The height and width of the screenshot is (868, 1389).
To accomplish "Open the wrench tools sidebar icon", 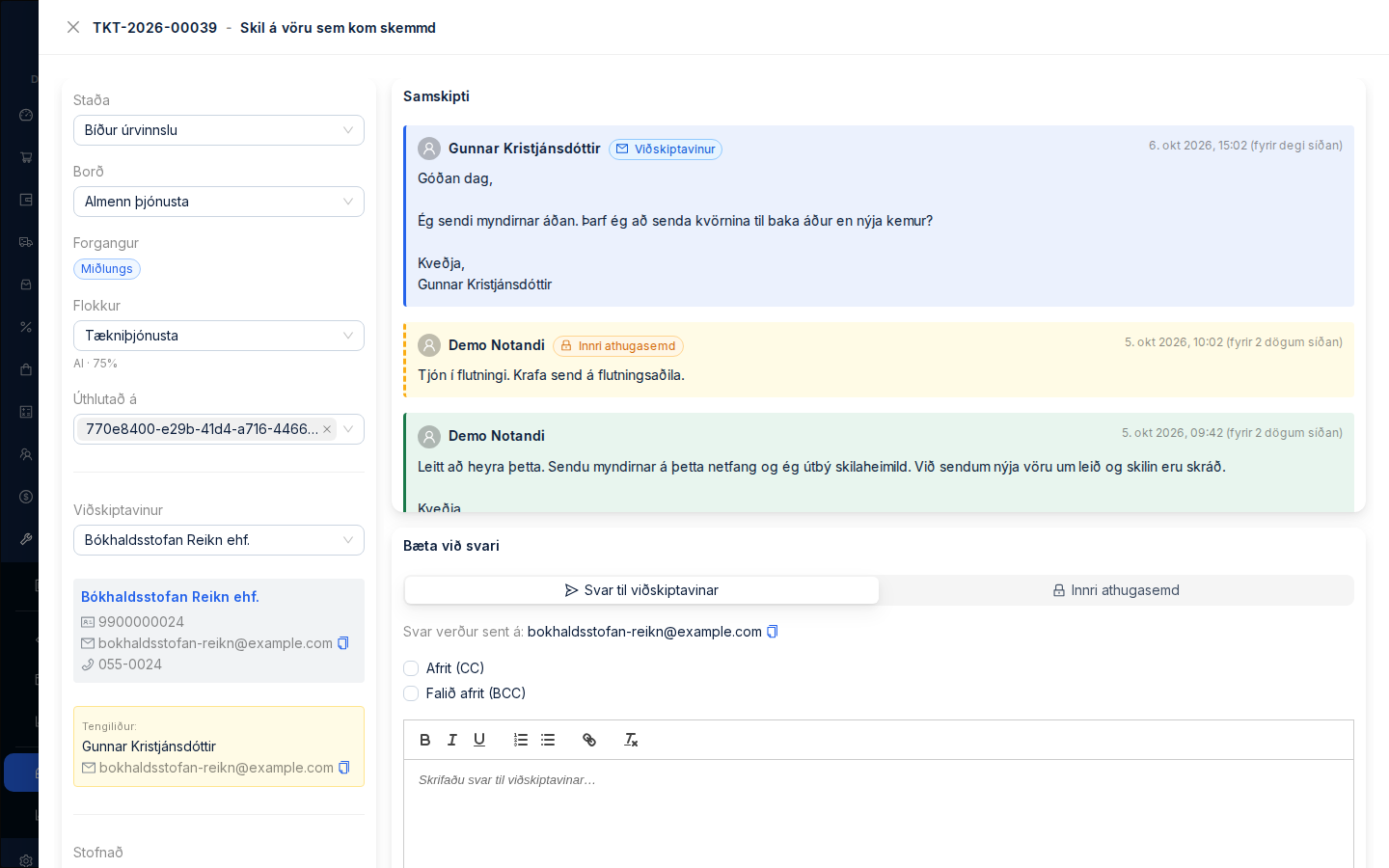I will pyautogui.click(x=26, y=539).
